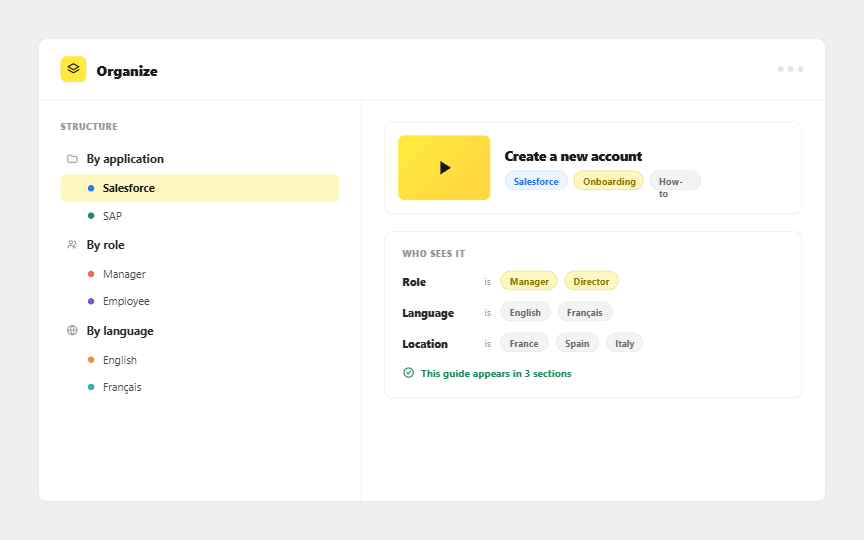The width and height of the screenshot is (864, 540).
Task: Click the Location condition label
Action: click(x=425, y=344)
